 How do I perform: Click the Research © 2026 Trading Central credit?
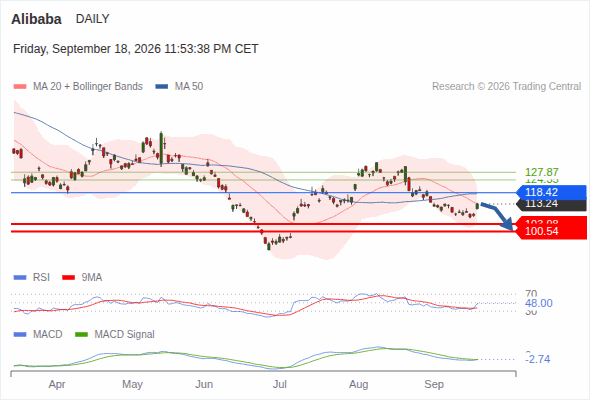coord(506,87)
